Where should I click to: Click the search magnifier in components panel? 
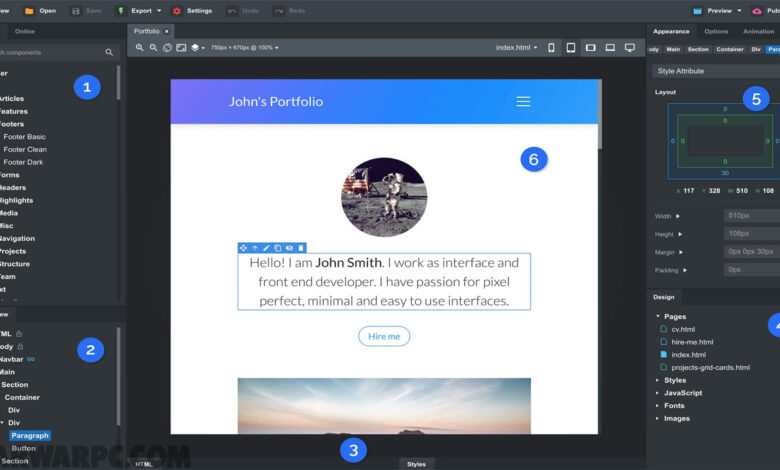pyautogui.click(x=109, y=52)
